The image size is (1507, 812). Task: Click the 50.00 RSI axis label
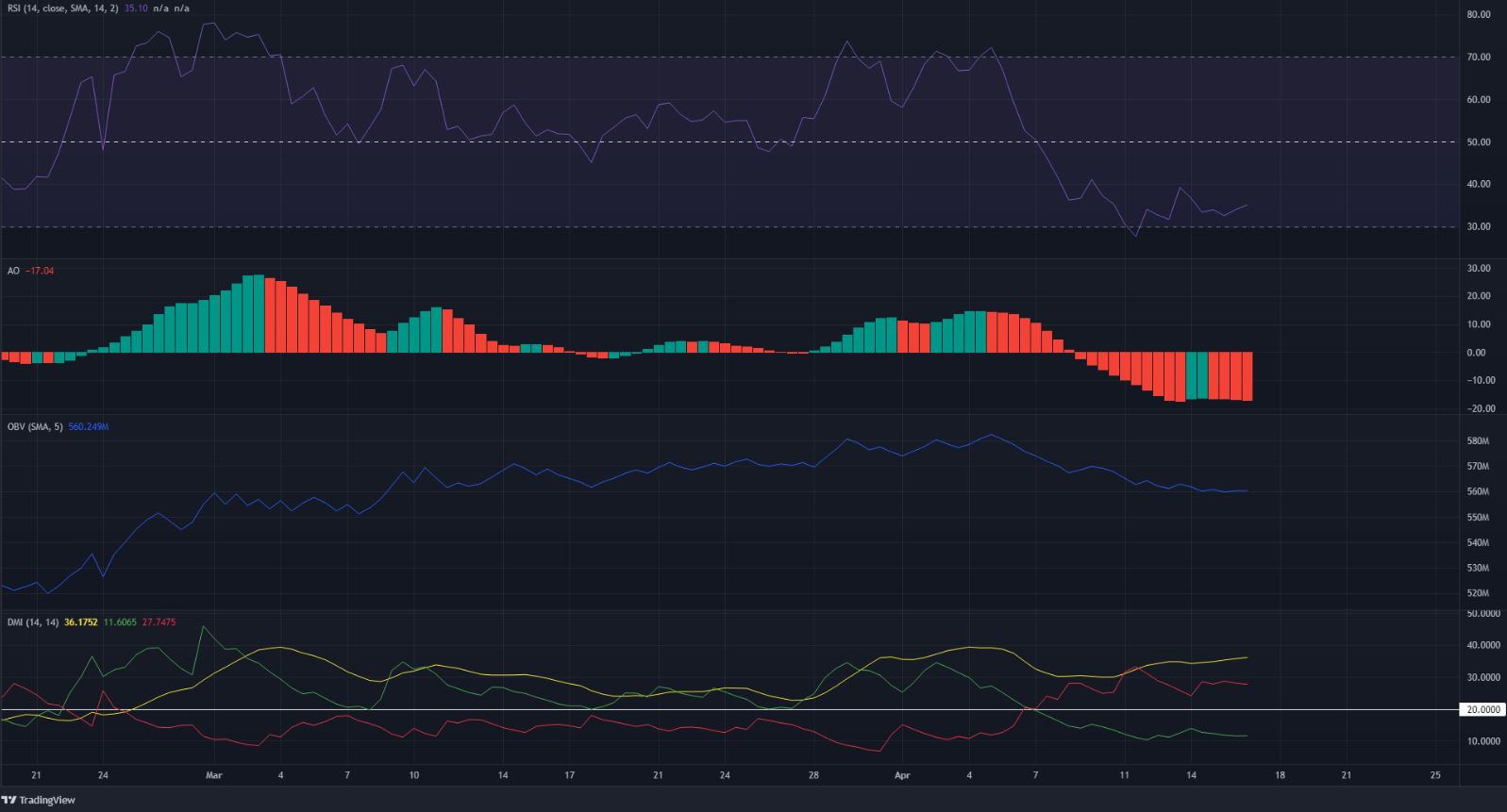pyautogui.click(x=1479, y=142)
